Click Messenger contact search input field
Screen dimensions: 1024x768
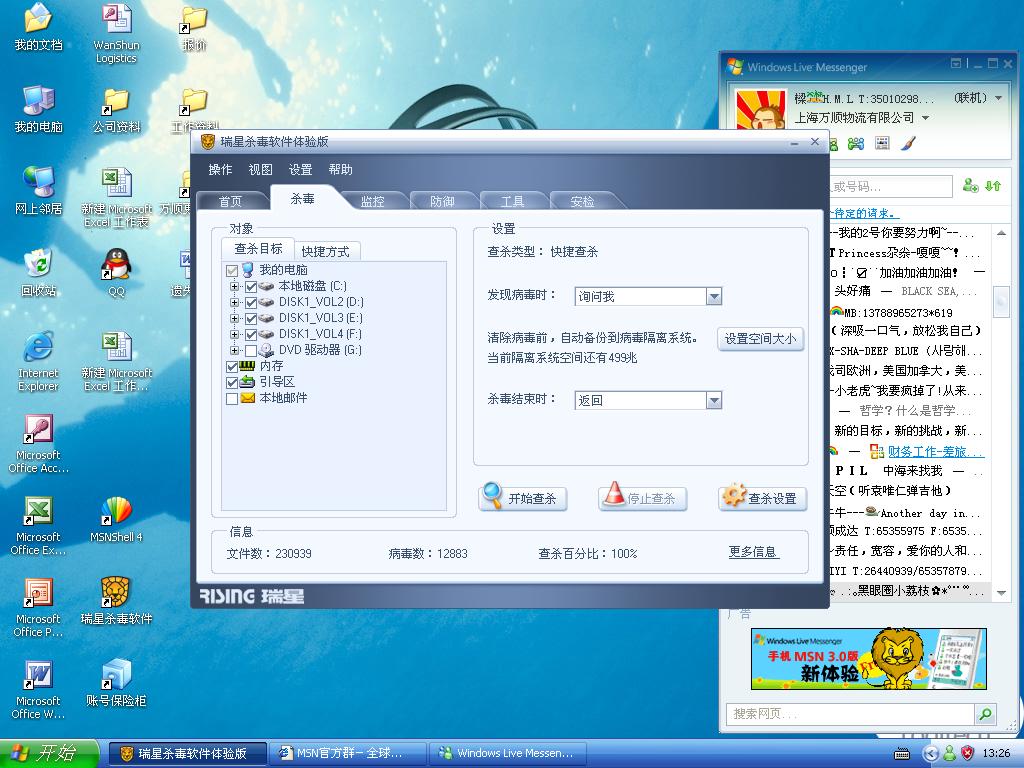891,187
